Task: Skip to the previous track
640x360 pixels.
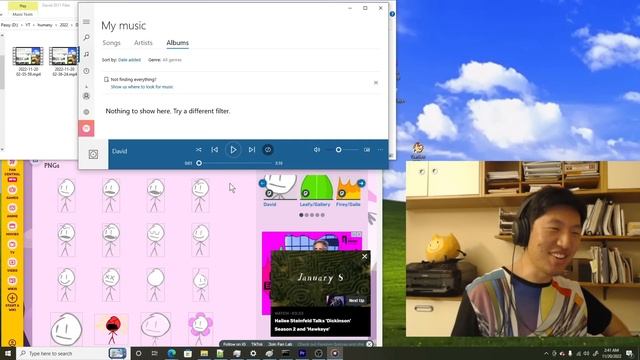Action: (215, 150)
